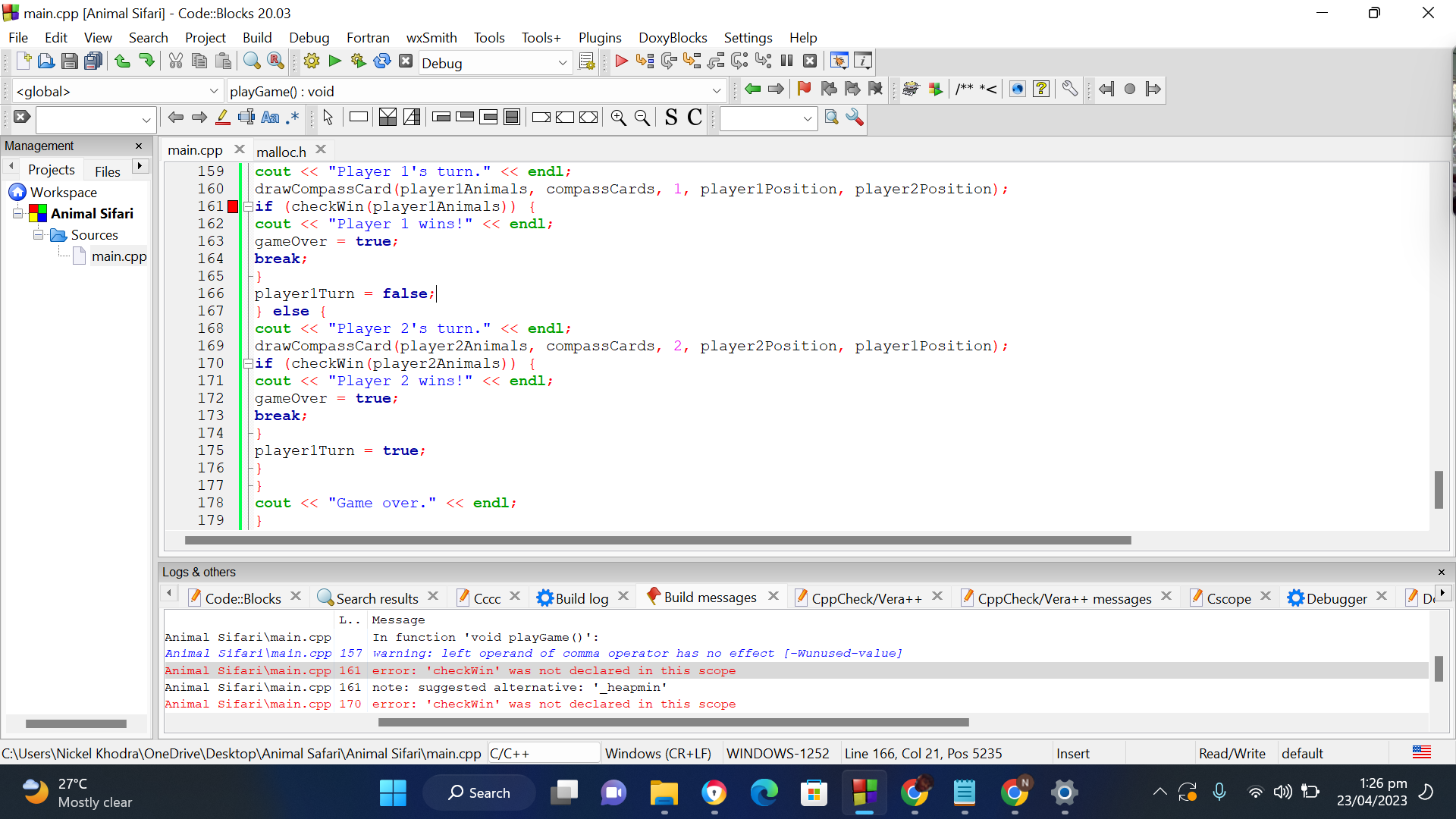This screenshot has width=1456, height=819.
Task: Click the Build gear icon
Action: (x=312, y=61)
